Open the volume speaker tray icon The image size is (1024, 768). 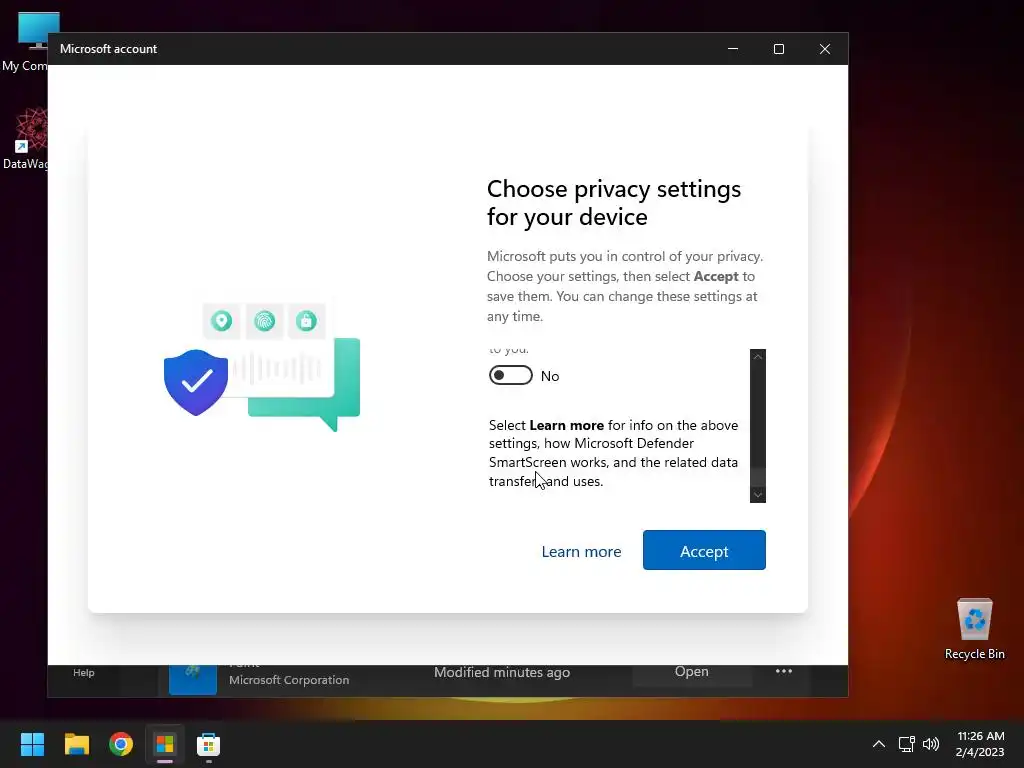tap(931, 744)
